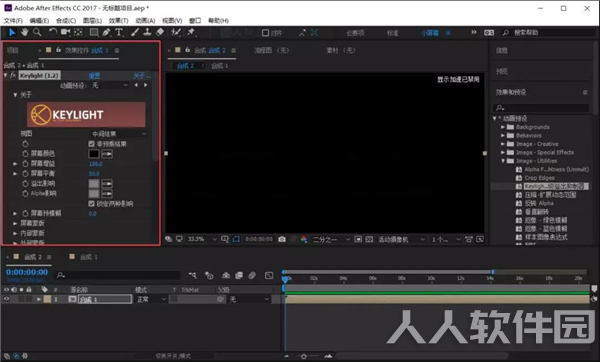Open the active camera 活动摄像机 dropdown
The image size is (600, 362).
pos(401,239)
